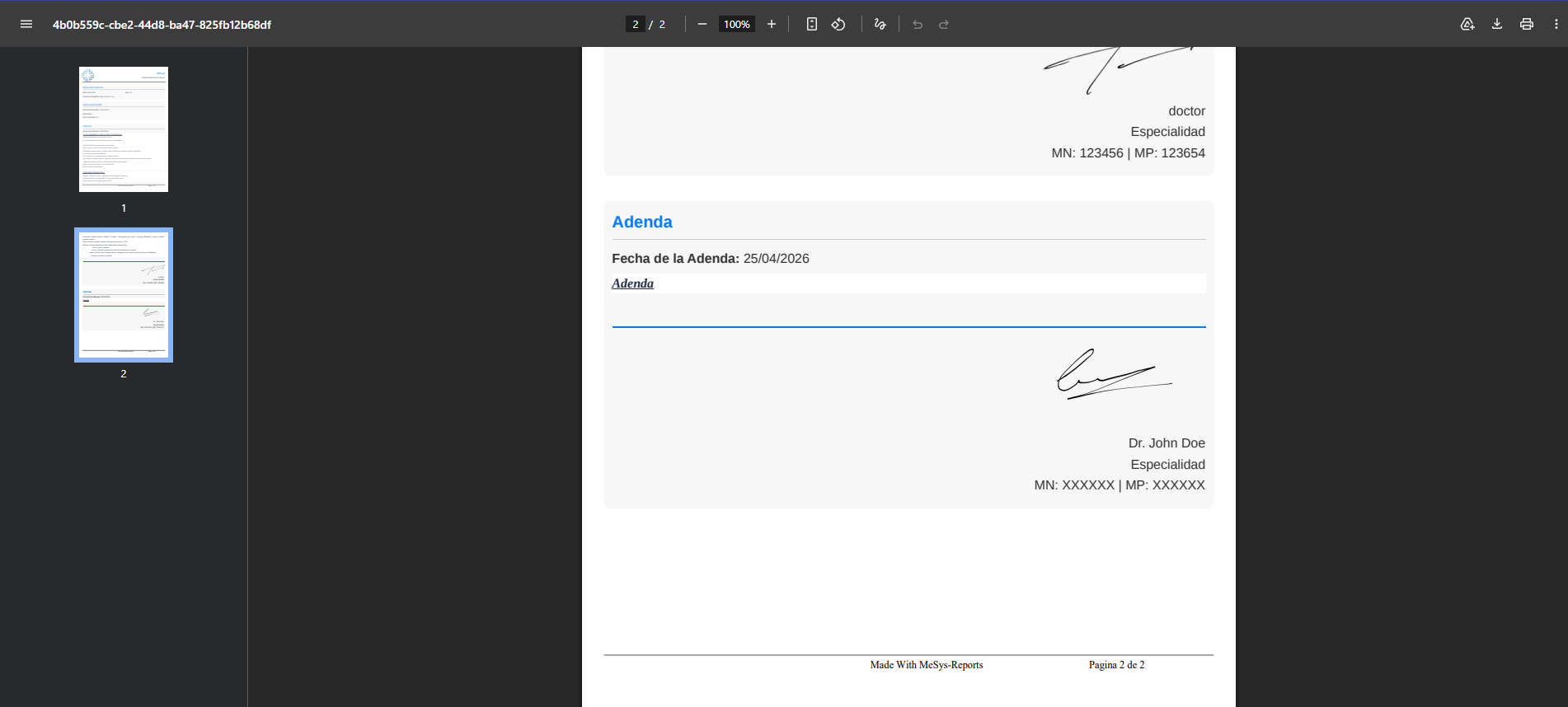Click the redo arrow in the toolbar
The image size is (1568, 707).
(944, 24)
